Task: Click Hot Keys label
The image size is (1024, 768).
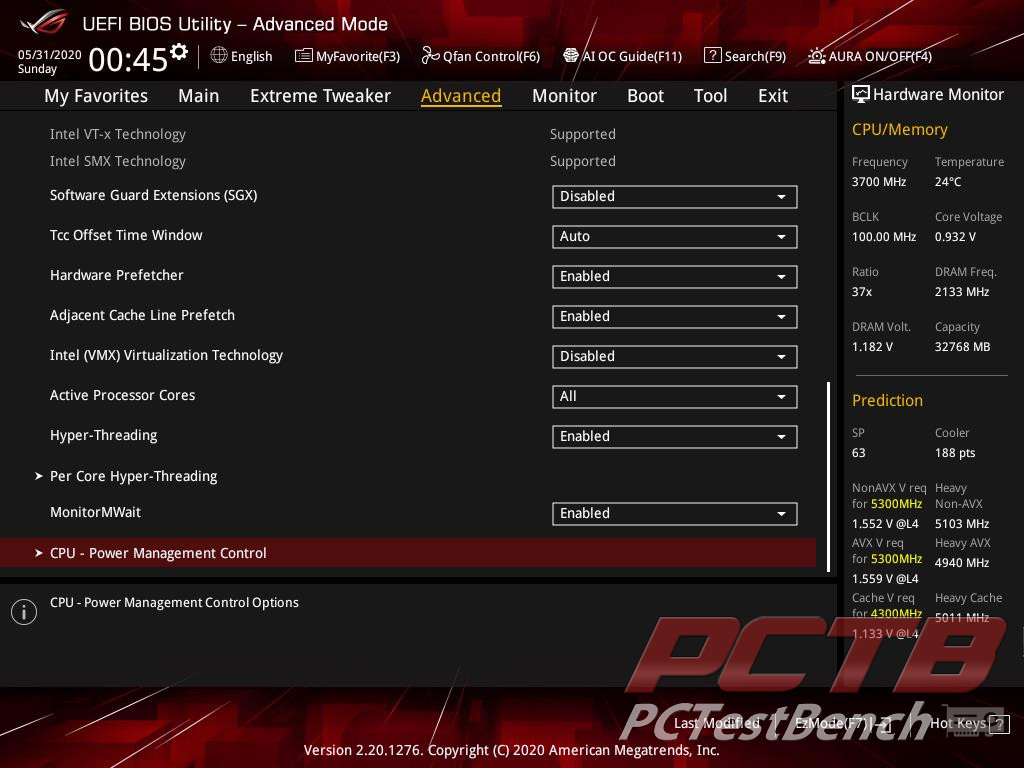Action: [x=958, y=723]
